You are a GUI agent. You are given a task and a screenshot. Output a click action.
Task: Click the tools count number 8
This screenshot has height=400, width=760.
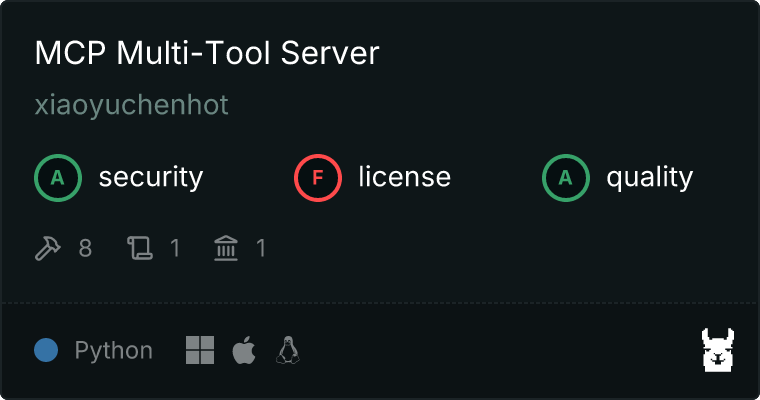[85, 247]
